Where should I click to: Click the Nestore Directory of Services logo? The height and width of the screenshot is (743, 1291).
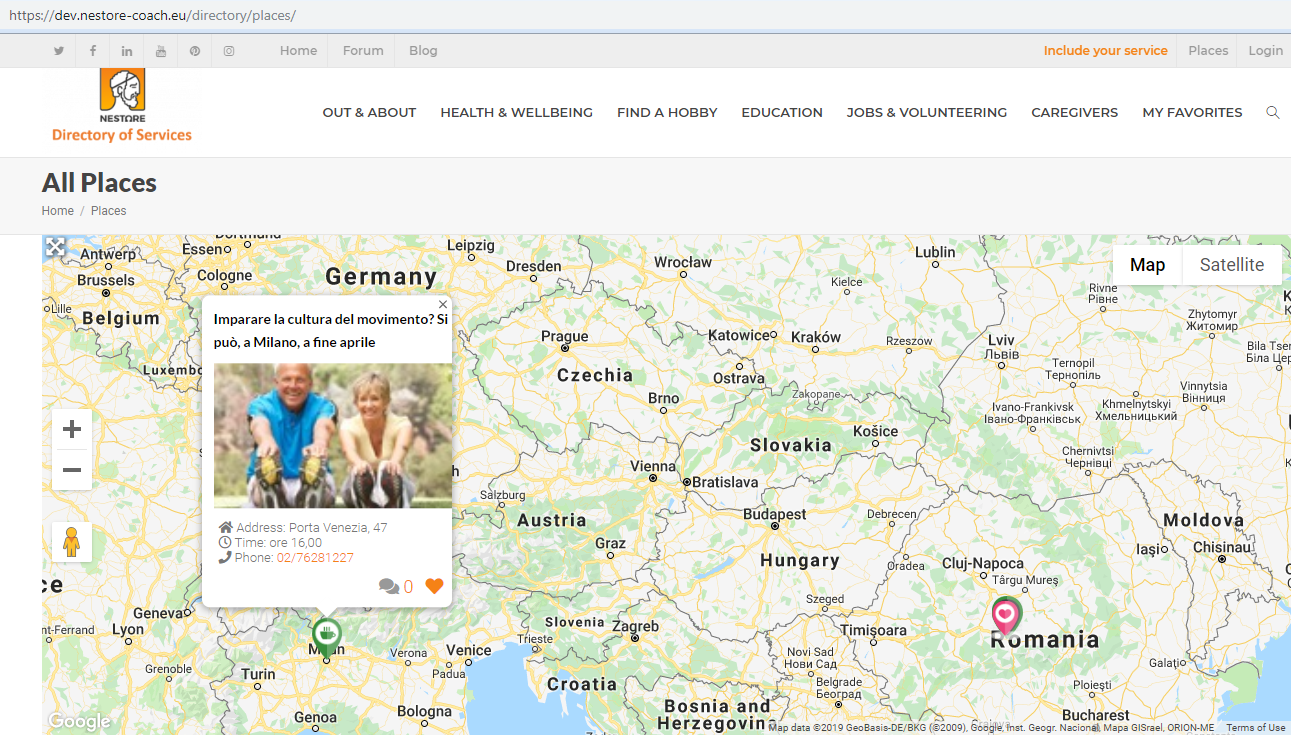tap(122, 106)
